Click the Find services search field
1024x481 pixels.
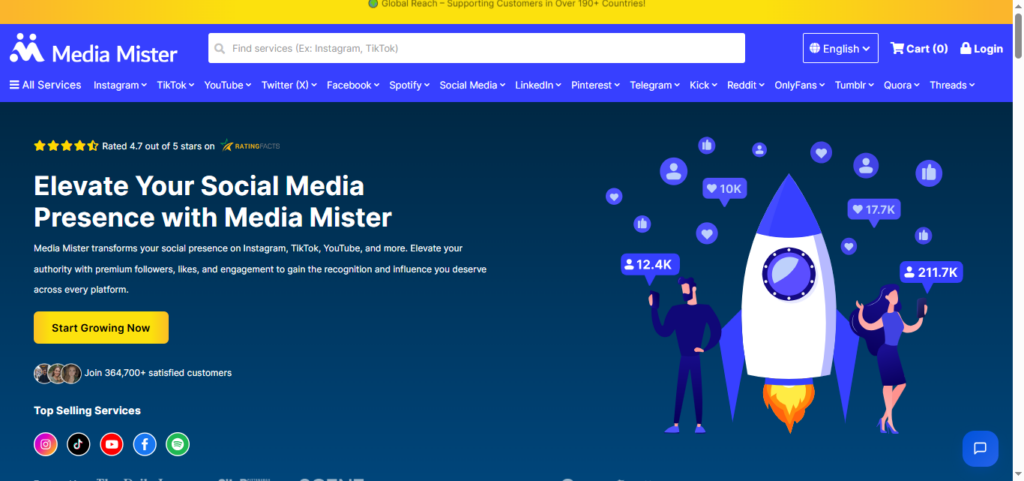[x=477, y=48]
